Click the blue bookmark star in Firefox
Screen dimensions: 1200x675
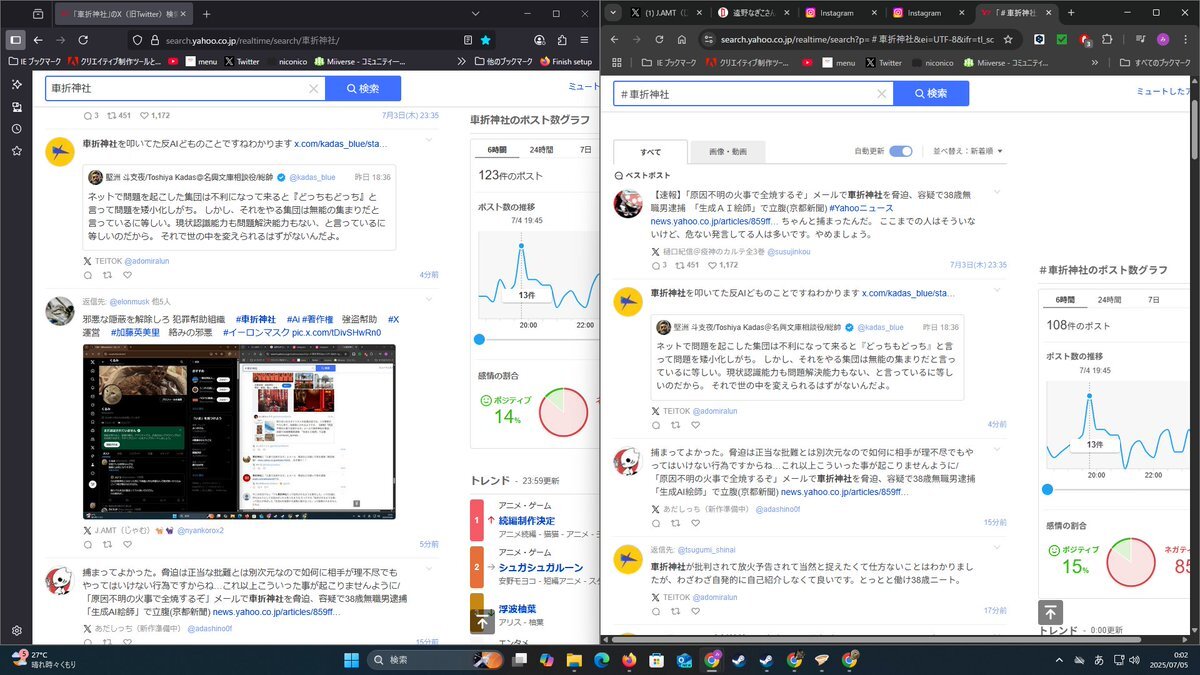point(485,40)
